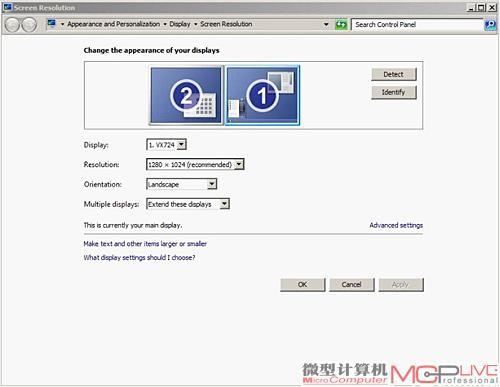This screenshot has width=500, height=387.
Task: Open Multiple displays dropdown
Action: pyautogui.click(x=188, y=204)
